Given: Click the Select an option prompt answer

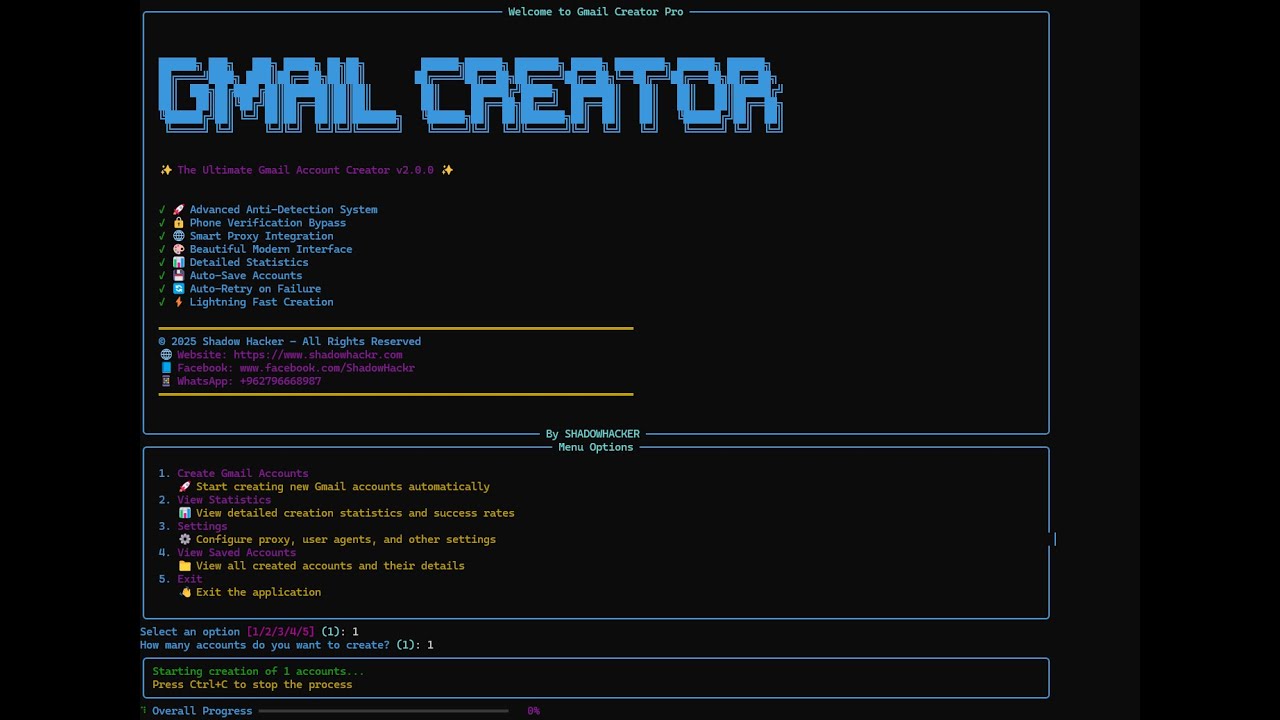Looking at the screenshot, I should (x=355, y=632).
